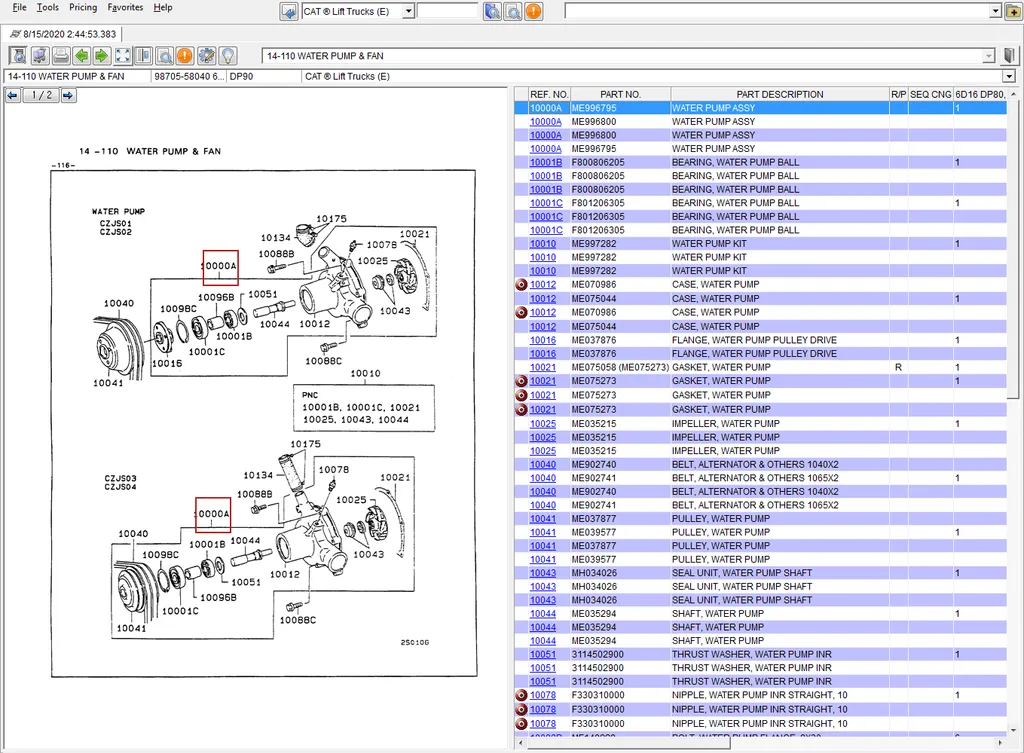Open the 10021 link for ME075058 (ME075273)
The height and width of the screenshot is (753, 1024).
pos(543,367)
